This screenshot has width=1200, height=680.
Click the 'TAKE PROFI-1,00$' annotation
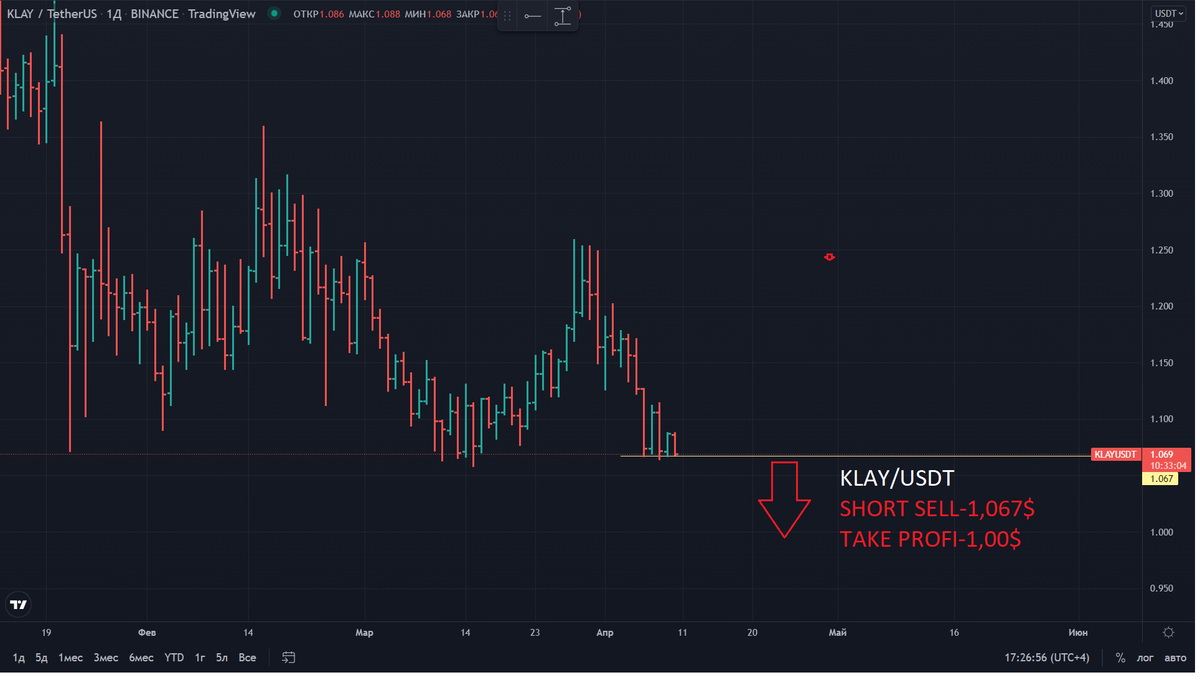pos(930,539)
